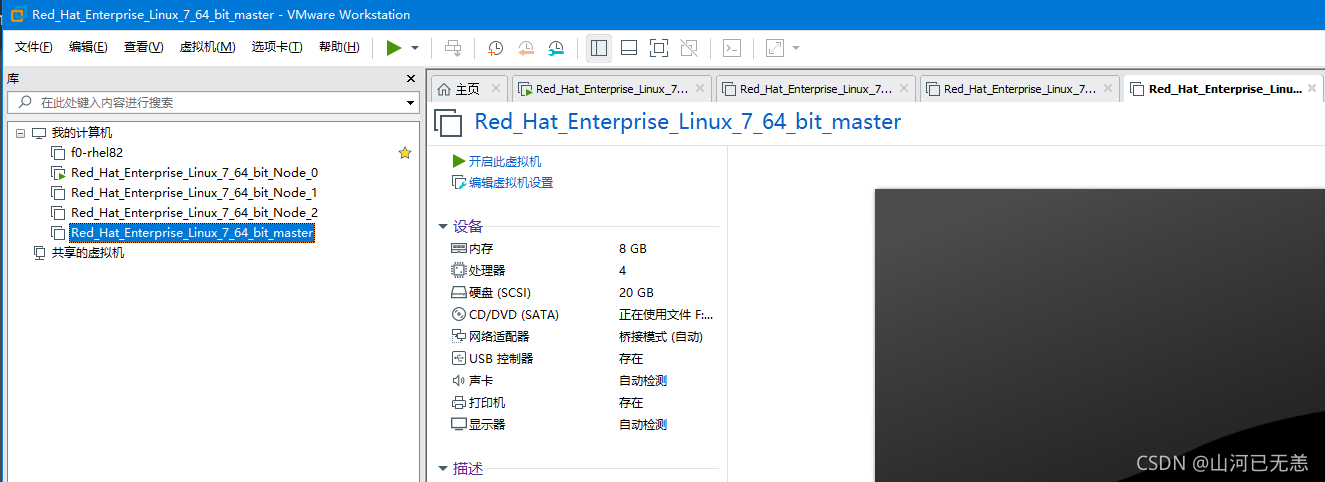Select Red_Hat_Enterprise_Linux_7_64_bit_master in library tree

192,233
